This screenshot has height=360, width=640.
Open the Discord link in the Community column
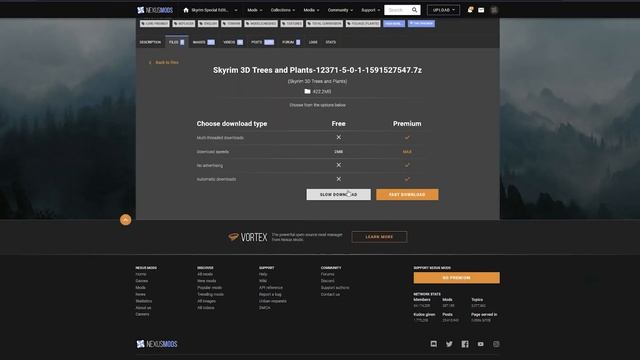coord(327,281)
